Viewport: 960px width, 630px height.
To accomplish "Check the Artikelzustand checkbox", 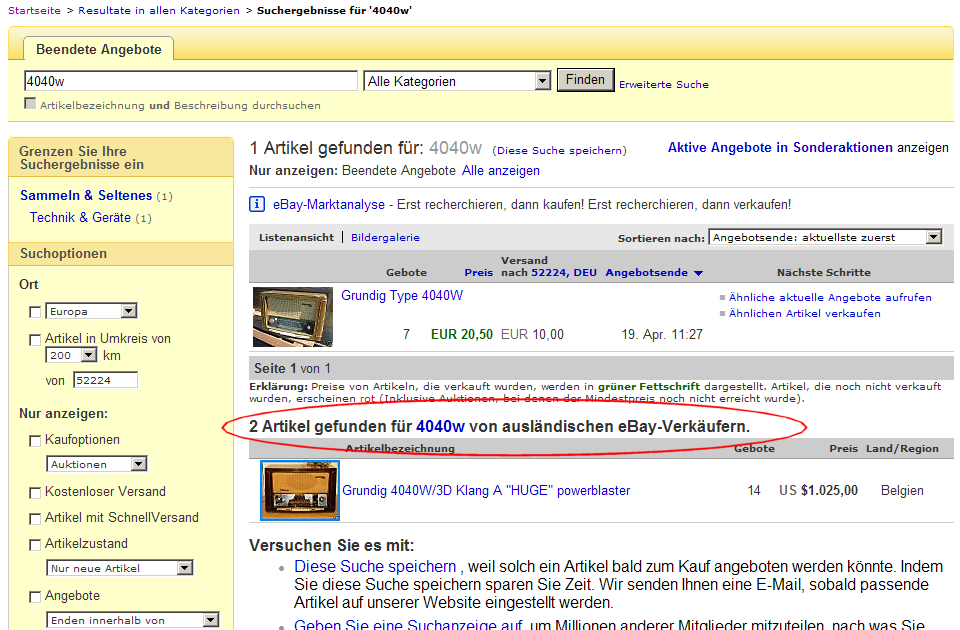I will point(35,544).
